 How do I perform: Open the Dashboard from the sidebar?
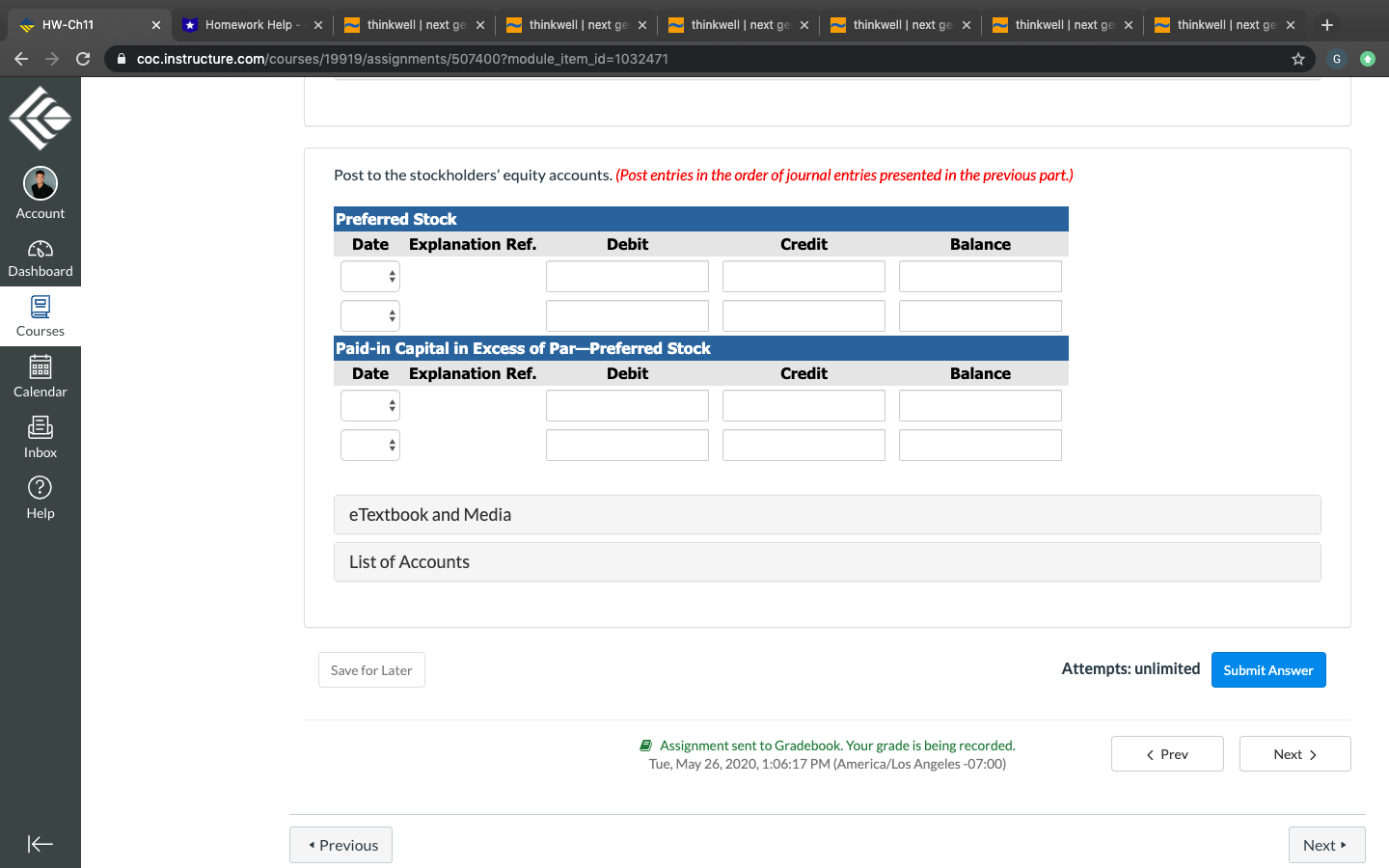coord(40,258)
